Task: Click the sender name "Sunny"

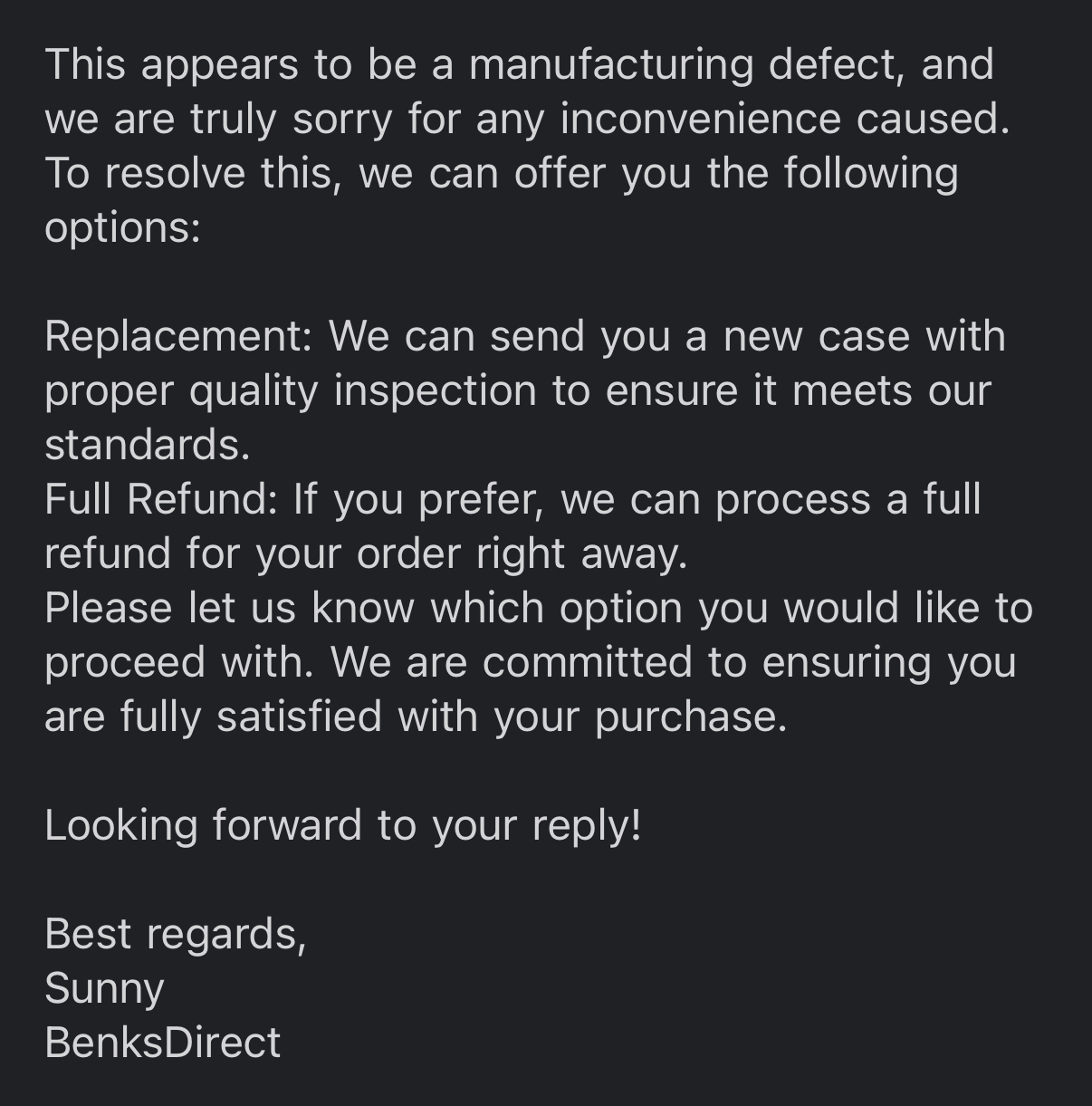Action: point(104,988)
